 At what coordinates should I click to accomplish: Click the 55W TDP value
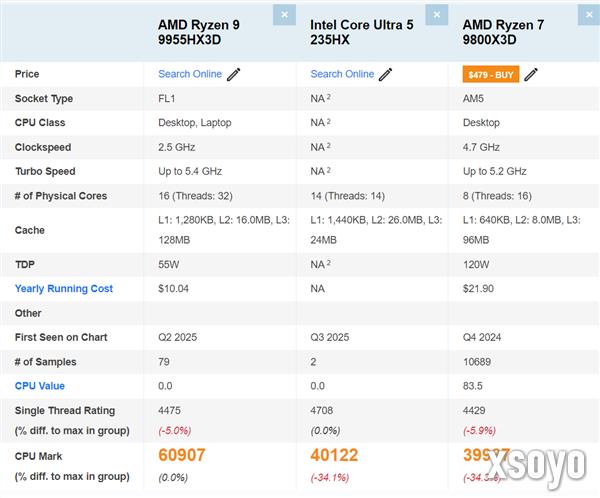tap(168, 264)
